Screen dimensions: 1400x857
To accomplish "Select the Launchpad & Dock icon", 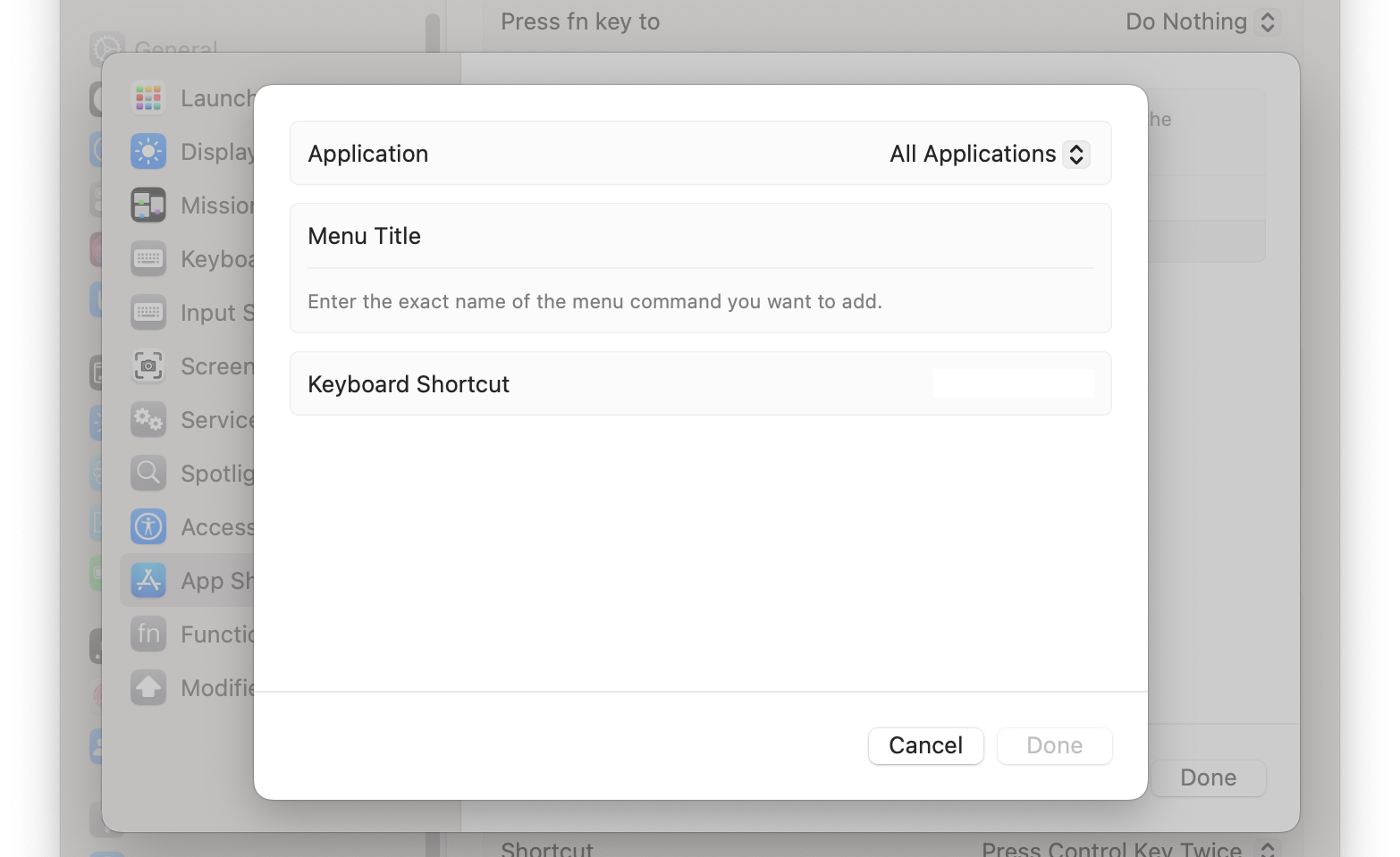I will point(148,98).
